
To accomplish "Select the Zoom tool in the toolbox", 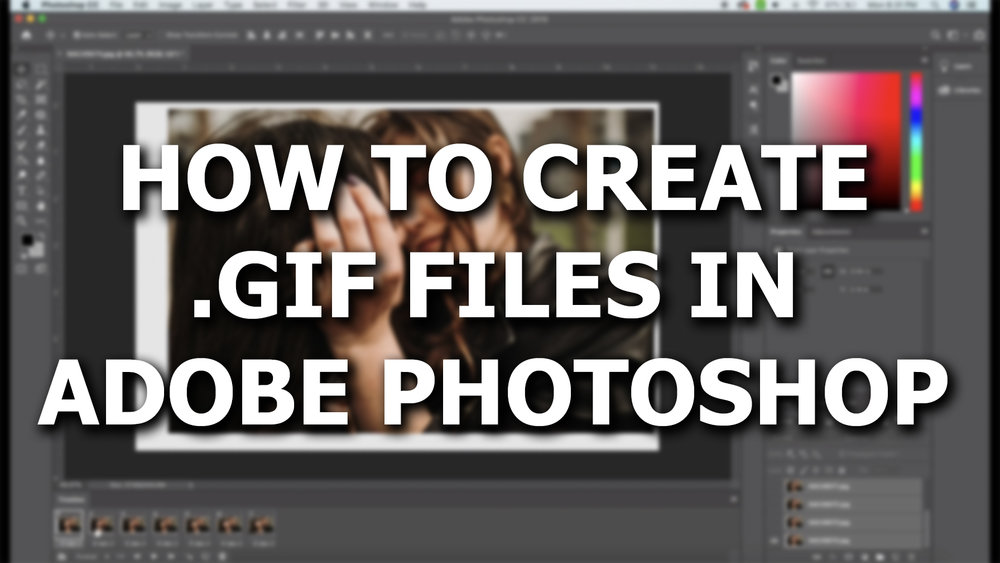I will pos(22,221).
